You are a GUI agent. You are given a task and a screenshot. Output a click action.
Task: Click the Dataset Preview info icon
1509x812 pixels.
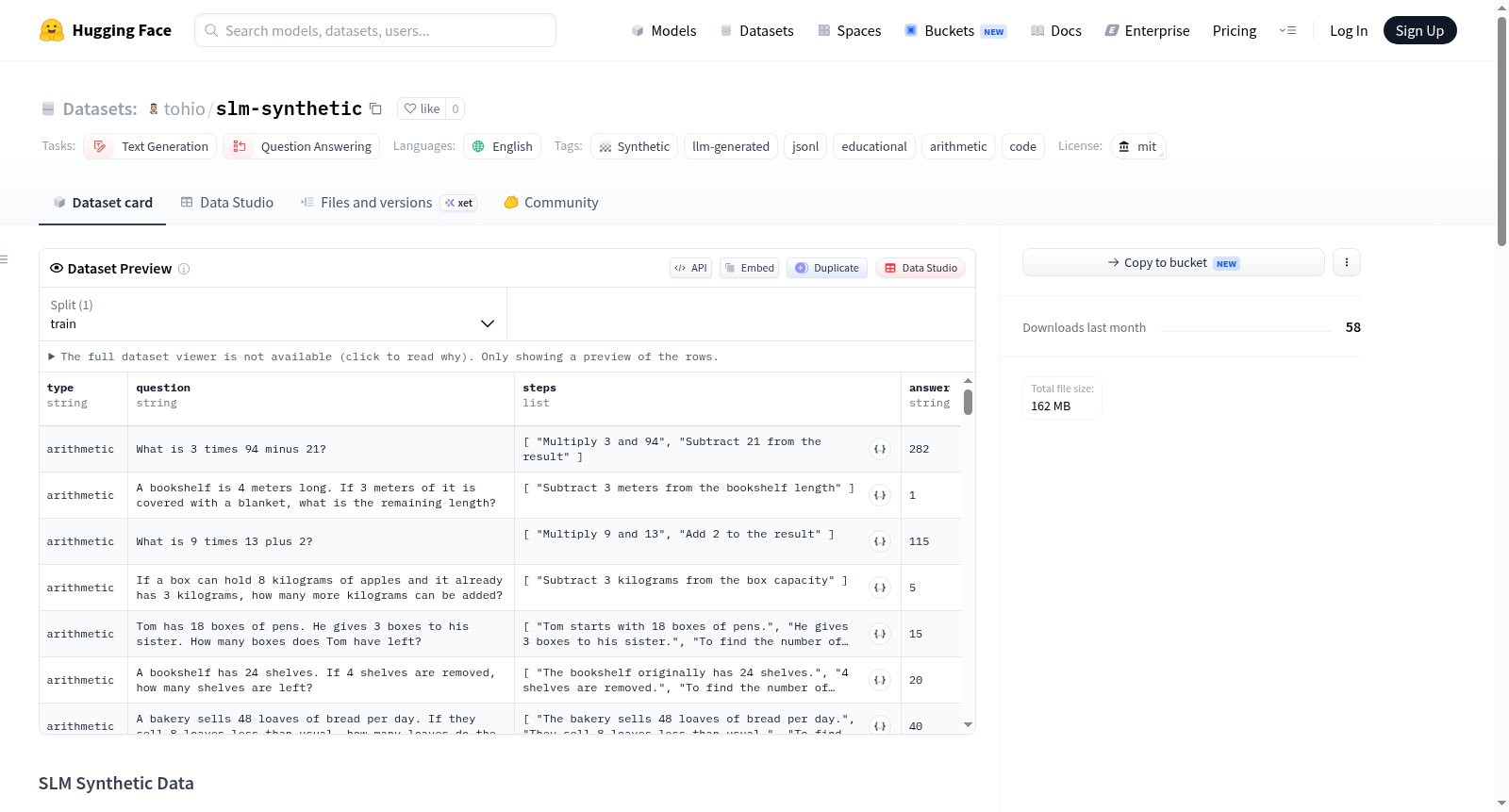[x=184, y=269]
